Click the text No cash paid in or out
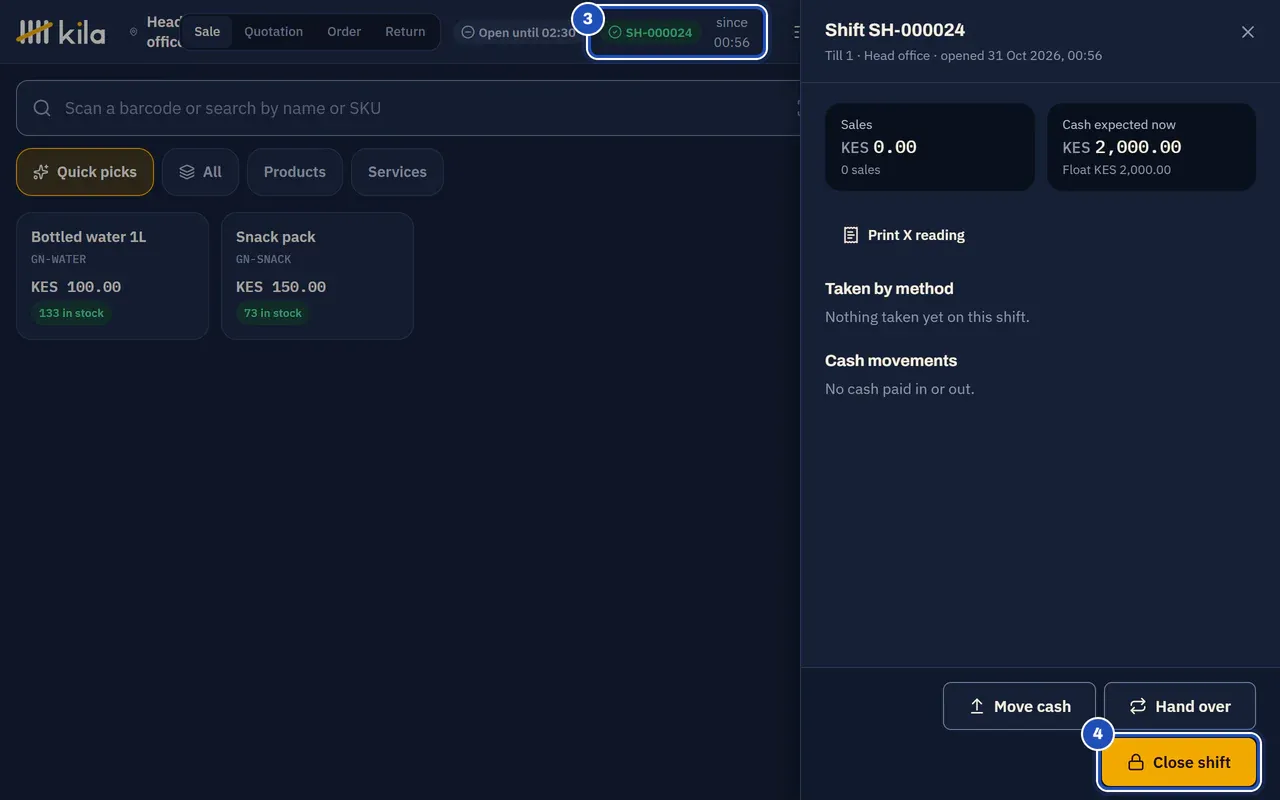The image size is (1280, 800). click(900, 389)
